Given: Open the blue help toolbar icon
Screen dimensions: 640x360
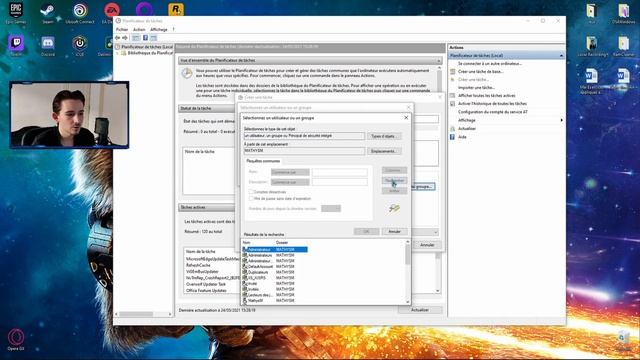Looking at the screenshot, I should click(145, 38).
